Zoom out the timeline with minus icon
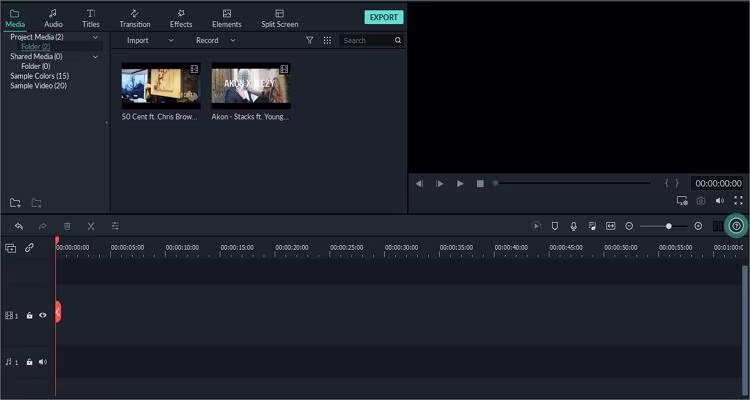Image resolution: width=750 pixels, height=400 pixels. coord(629,226)
